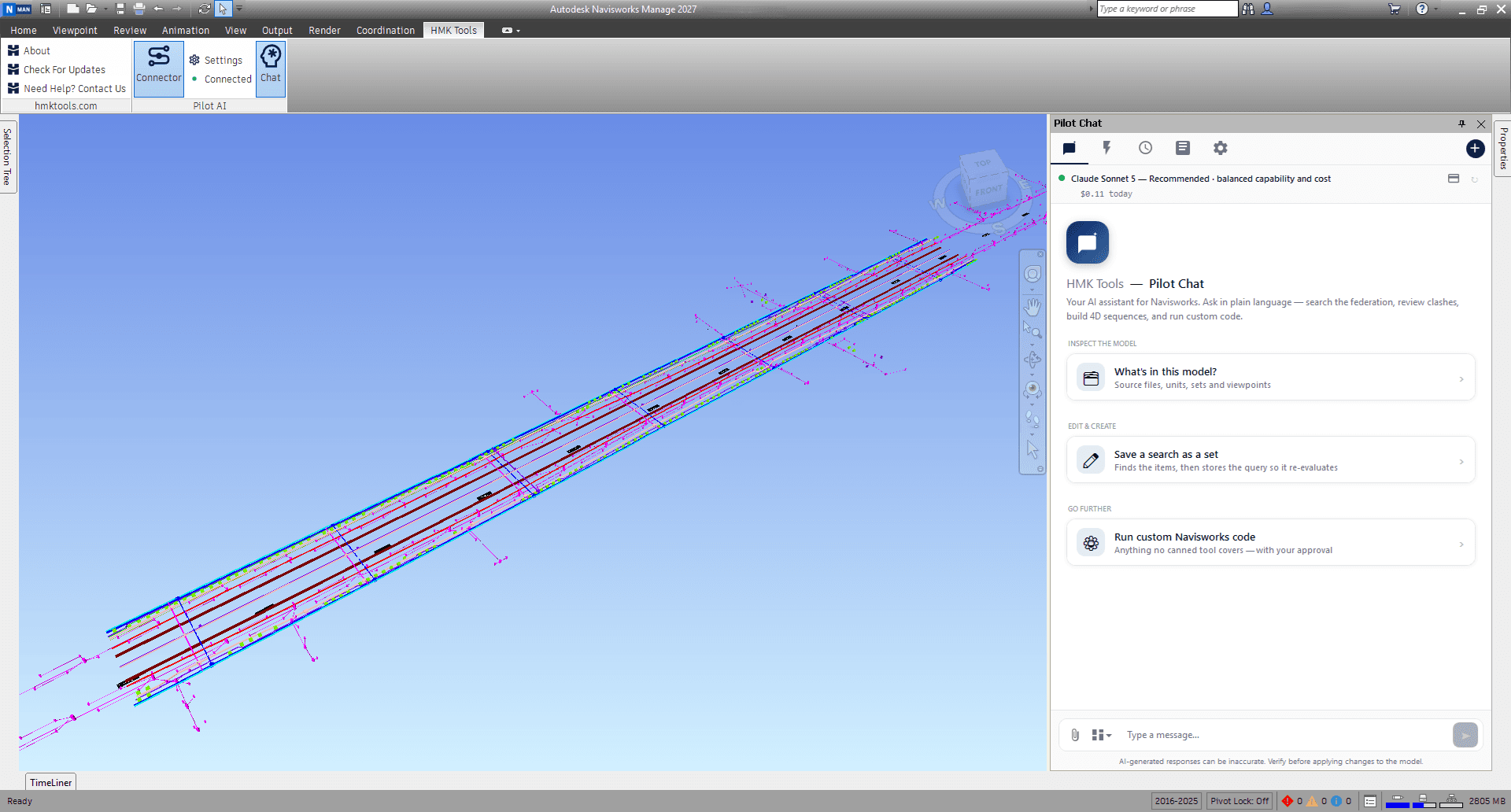Click Check For Updates
1511x812 pixels.
click(57, 69)
